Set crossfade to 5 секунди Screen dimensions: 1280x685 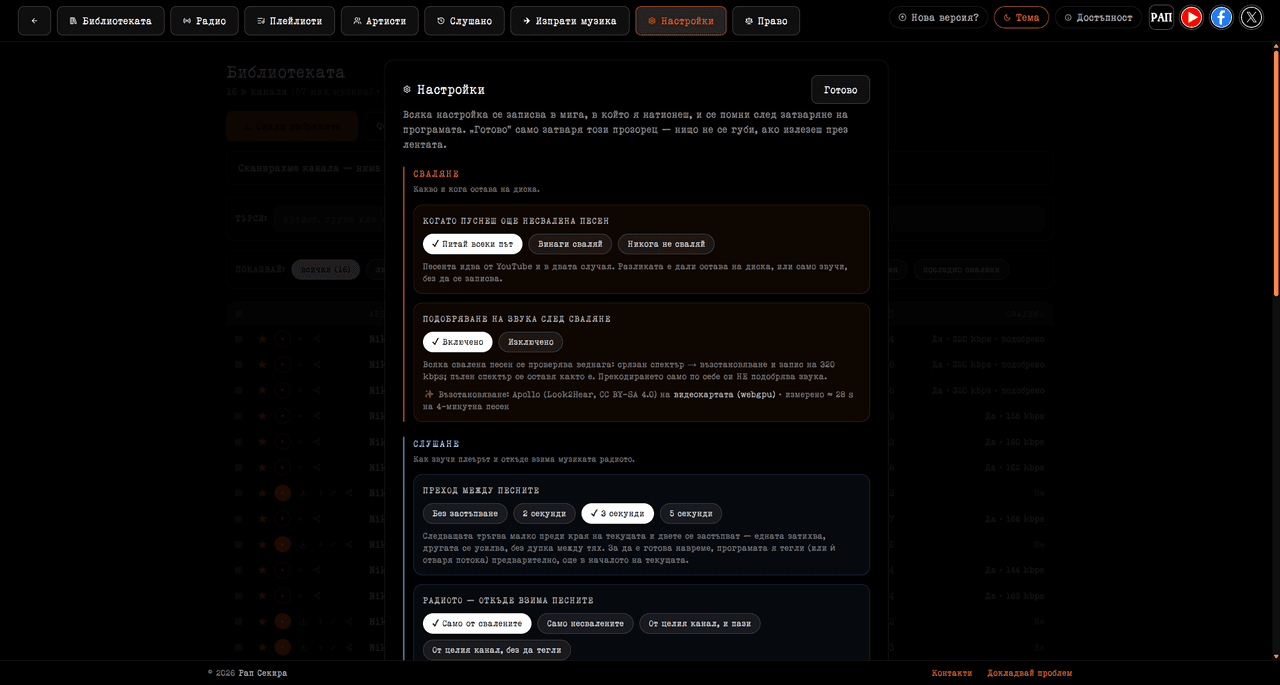(691, 513)
